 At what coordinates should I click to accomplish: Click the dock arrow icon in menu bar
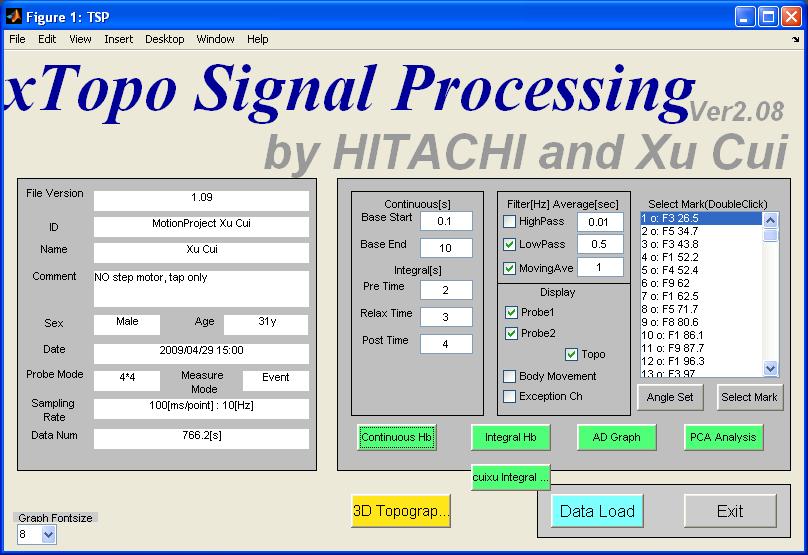click(796, 39)
